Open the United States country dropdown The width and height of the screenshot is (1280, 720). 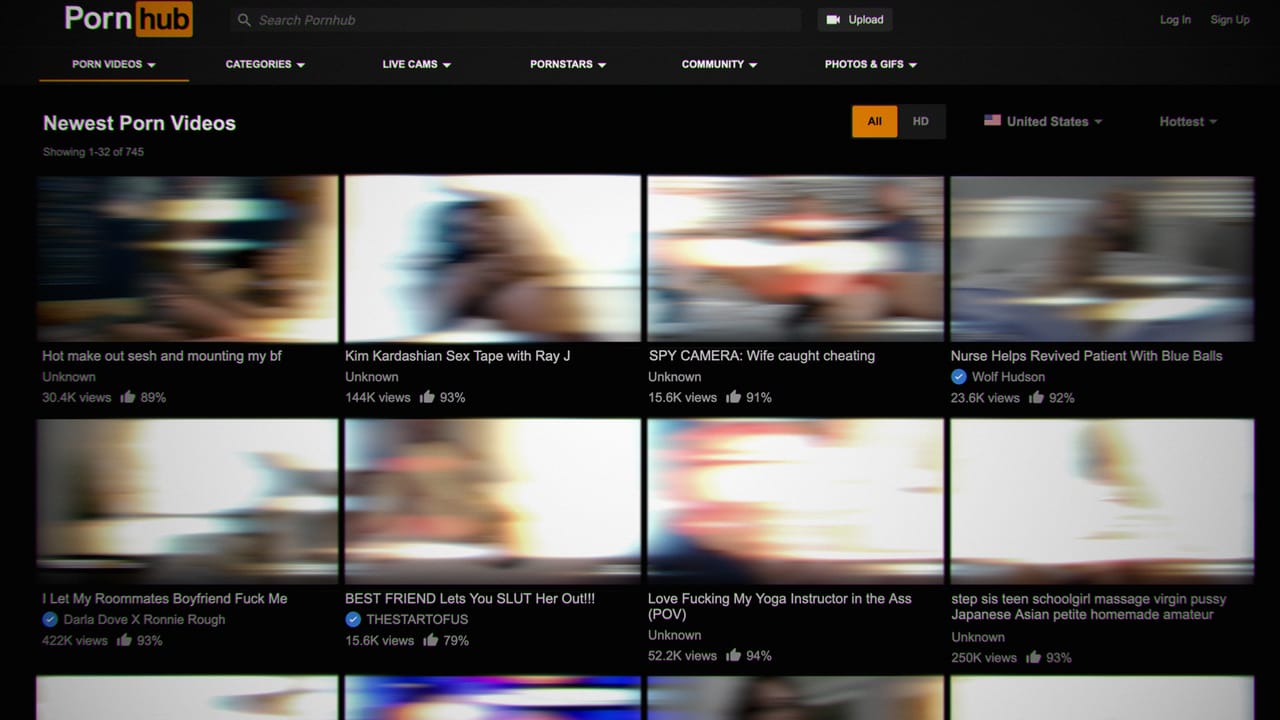1043,121
